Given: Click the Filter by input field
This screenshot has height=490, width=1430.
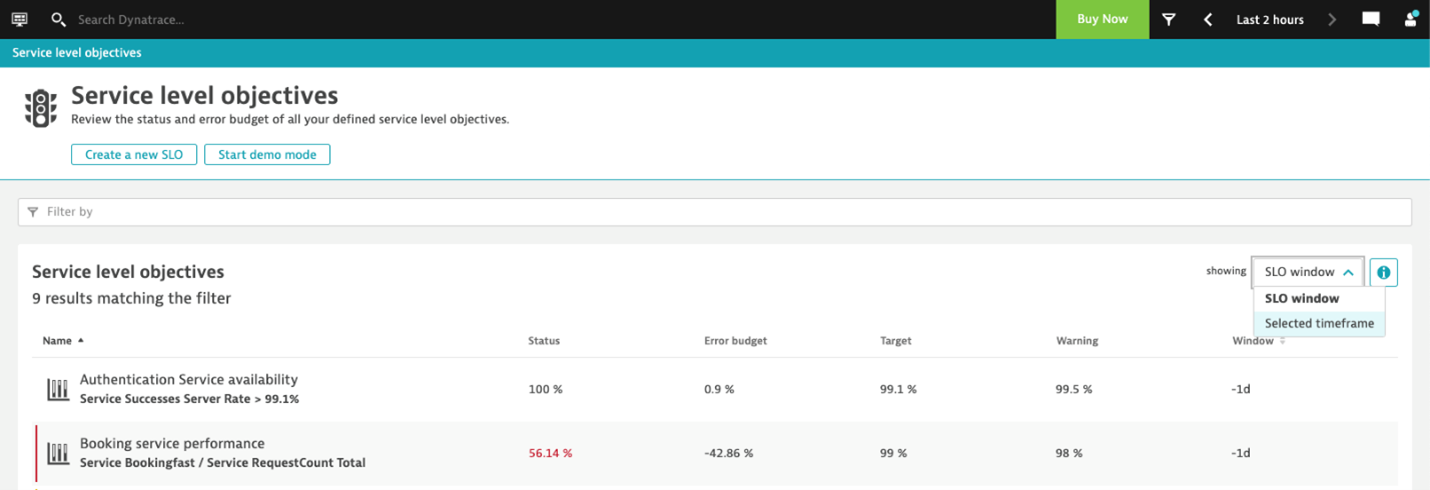Looking at the screenshot, I should pos(715,212).
